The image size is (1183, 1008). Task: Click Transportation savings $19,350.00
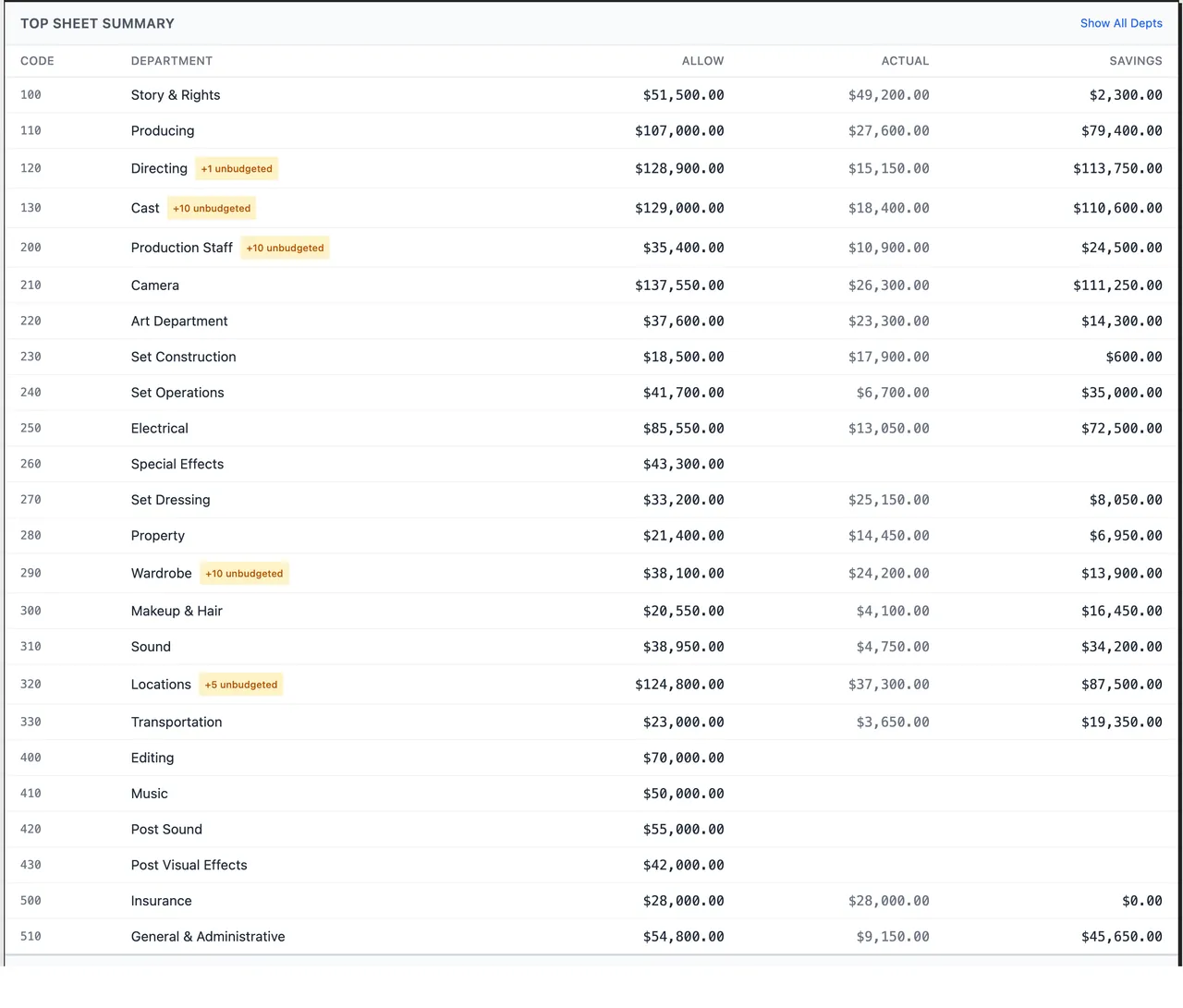coord(1122,723)
